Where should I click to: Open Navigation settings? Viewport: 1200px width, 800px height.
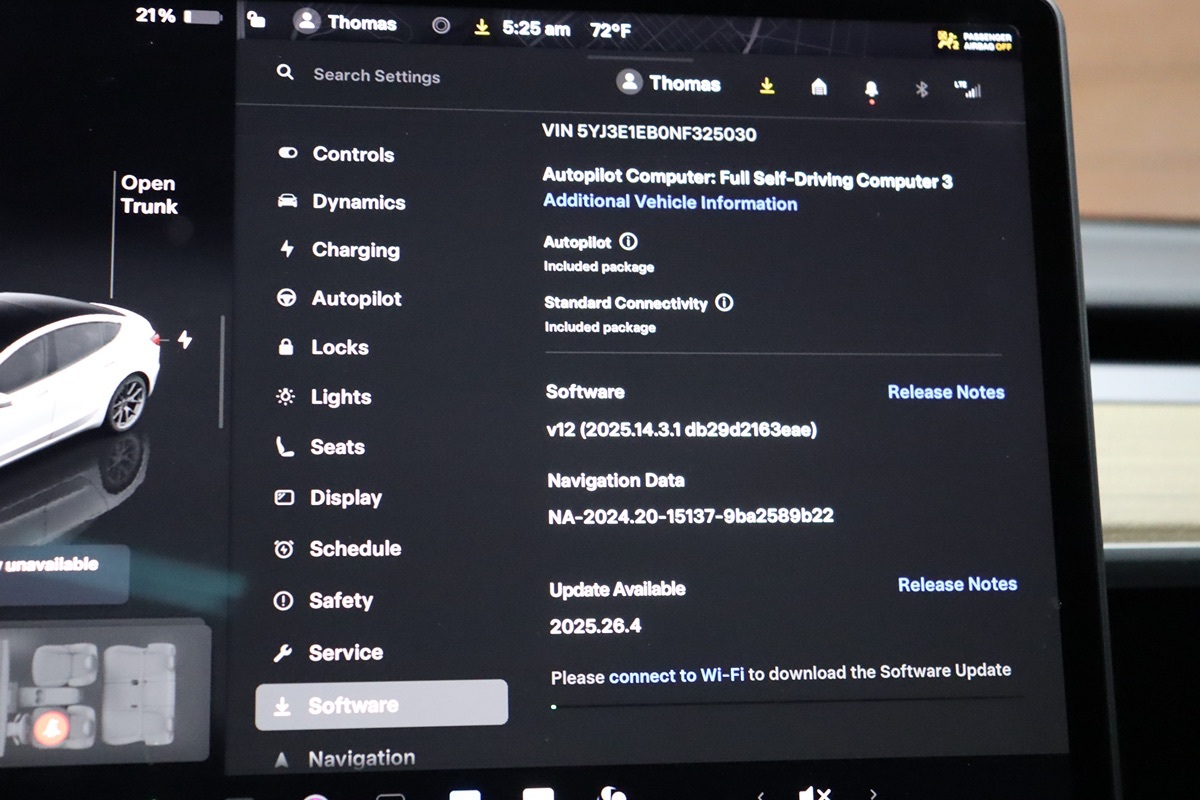344,759
